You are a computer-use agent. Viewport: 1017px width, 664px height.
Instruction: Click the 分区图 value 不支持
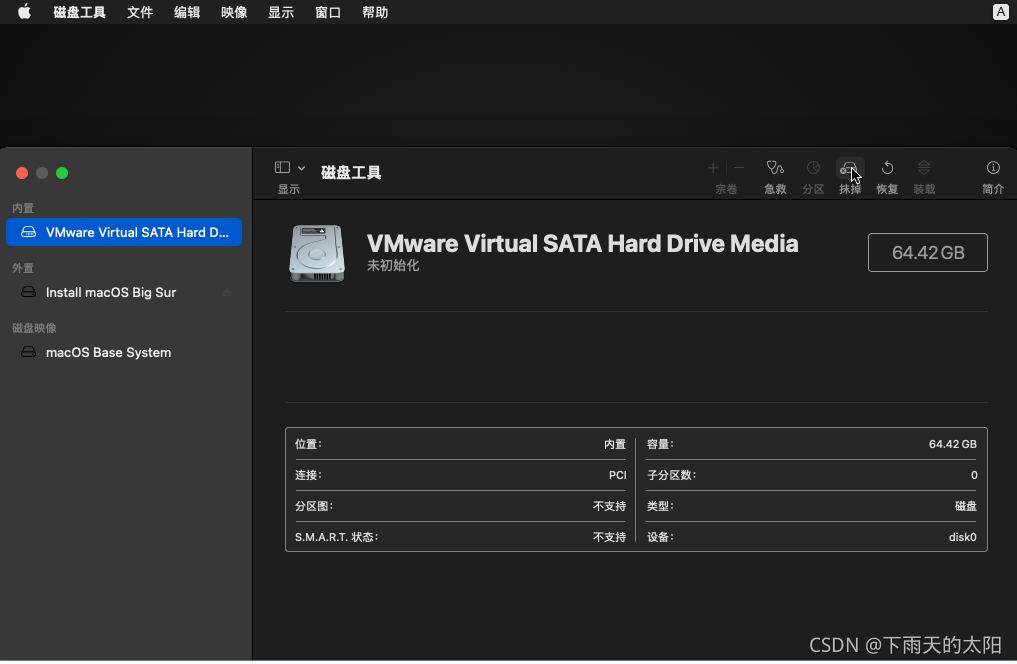[610, 506]
